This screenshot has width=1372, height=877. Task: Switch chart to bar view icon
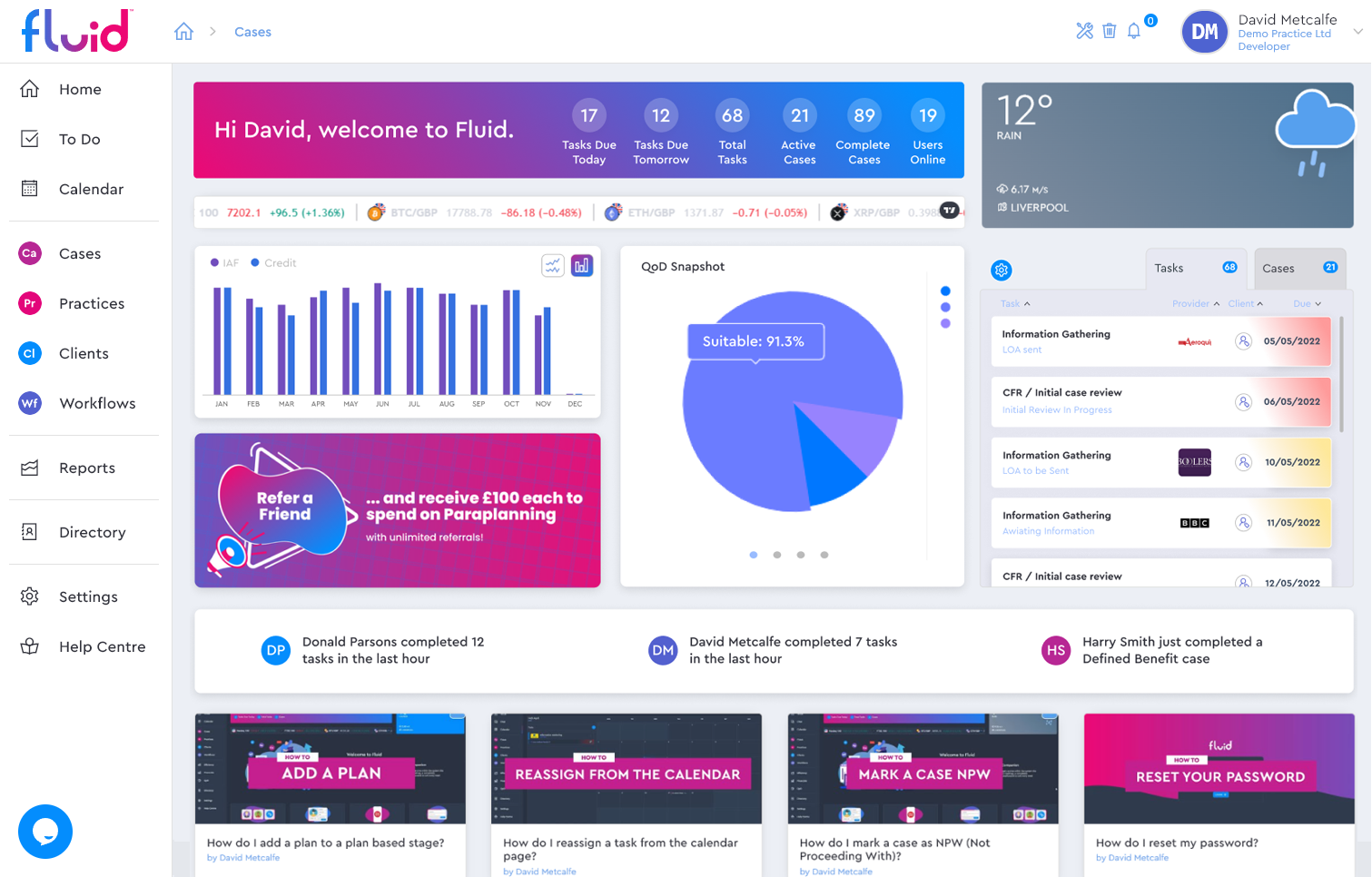point(582,265)
